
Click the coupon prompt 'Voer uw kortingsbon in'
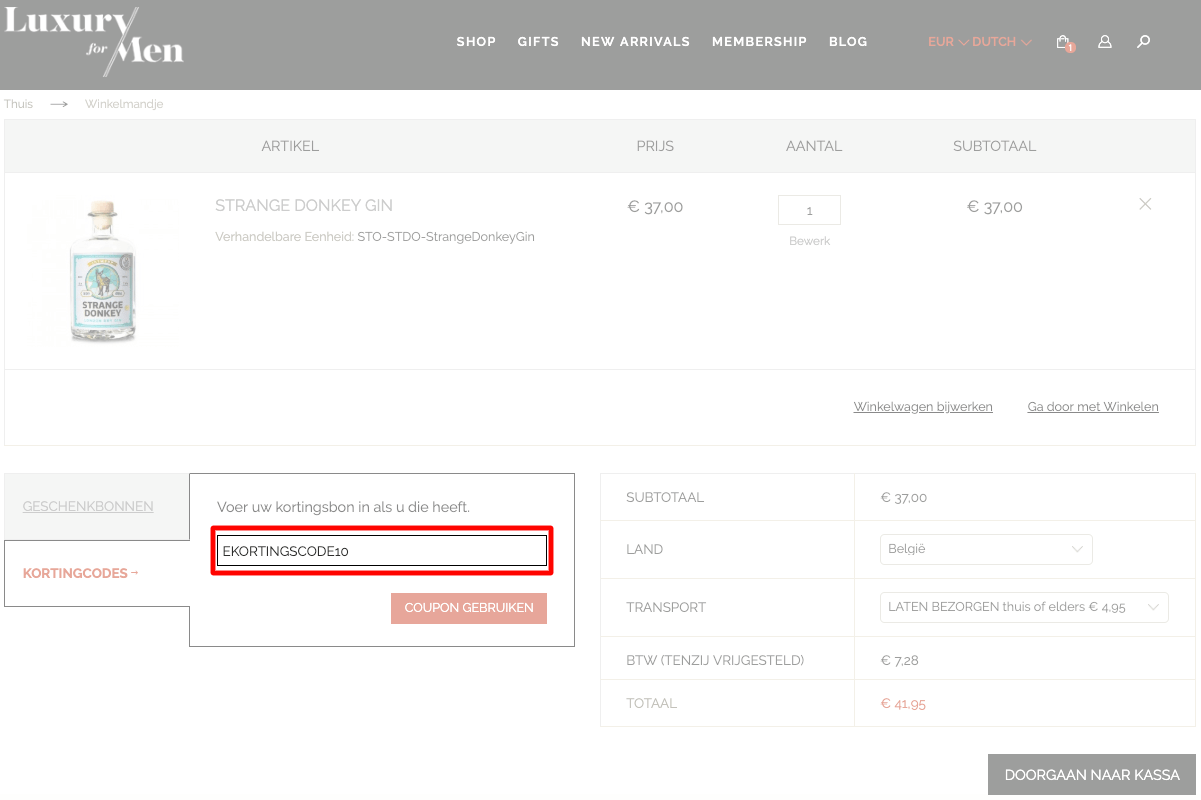click(x=343, y=507)
